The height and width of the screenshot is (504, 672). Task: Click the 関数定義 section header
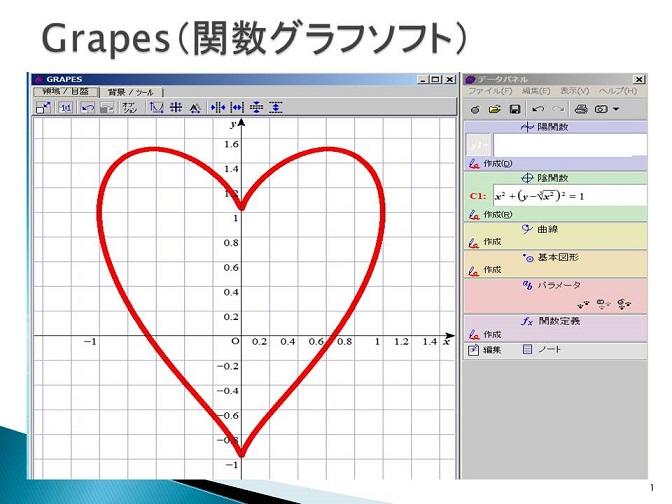(x=555, y=321)
